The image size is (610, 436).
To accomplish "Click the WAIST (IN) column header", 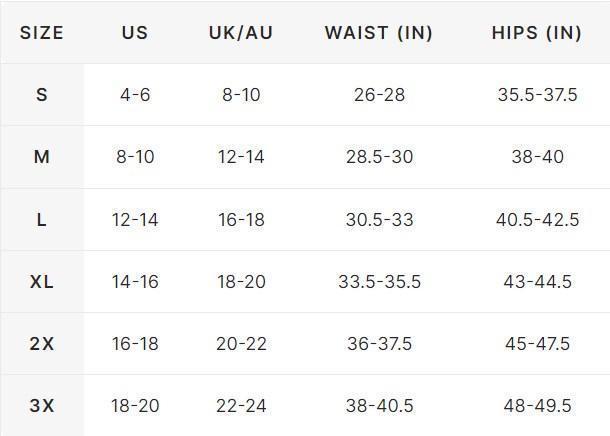I will 379,33.
